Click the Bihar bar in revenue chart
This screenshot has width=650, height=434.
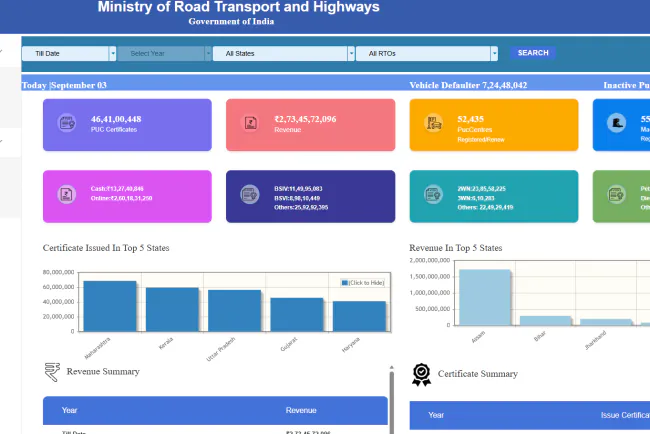point(546,321)
